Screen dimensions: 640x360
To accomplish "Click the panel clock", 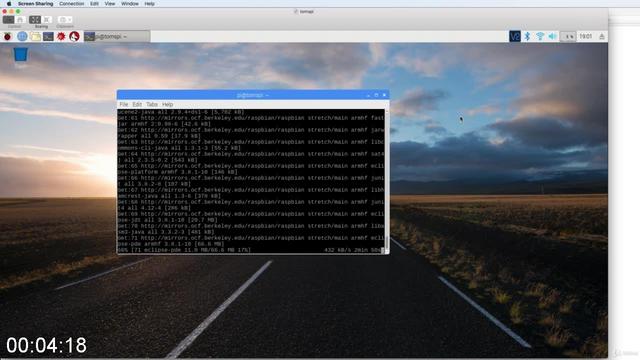I will [586, 36].
